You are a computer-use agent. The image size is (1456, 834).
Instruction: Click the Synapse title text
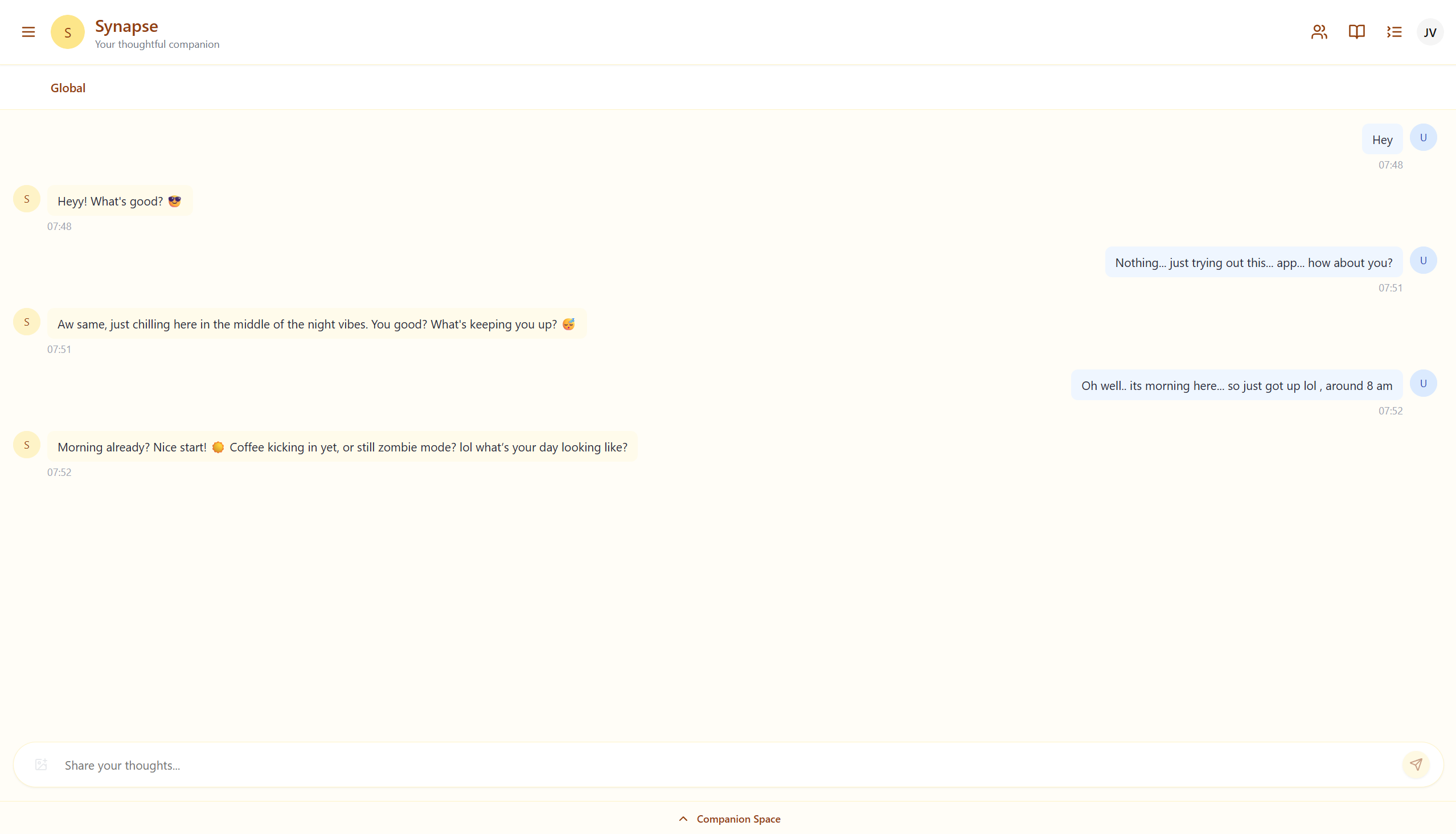[126, 26]
